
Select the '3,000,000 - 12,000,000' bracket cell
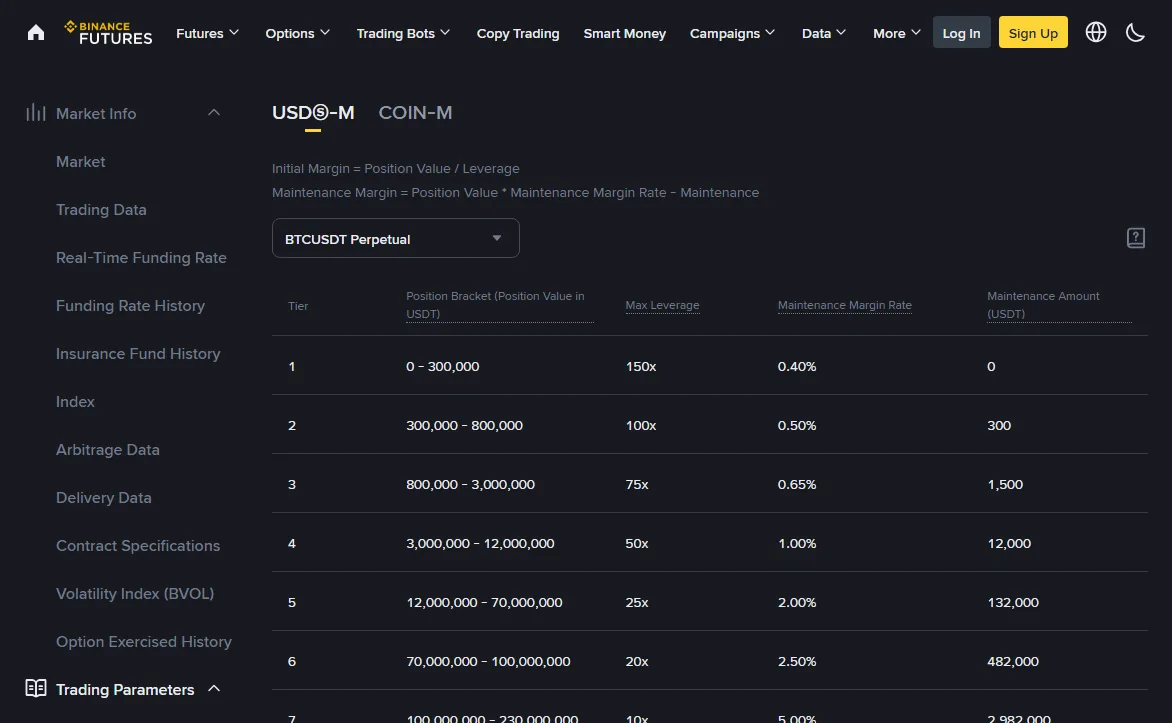click(480, 544)
